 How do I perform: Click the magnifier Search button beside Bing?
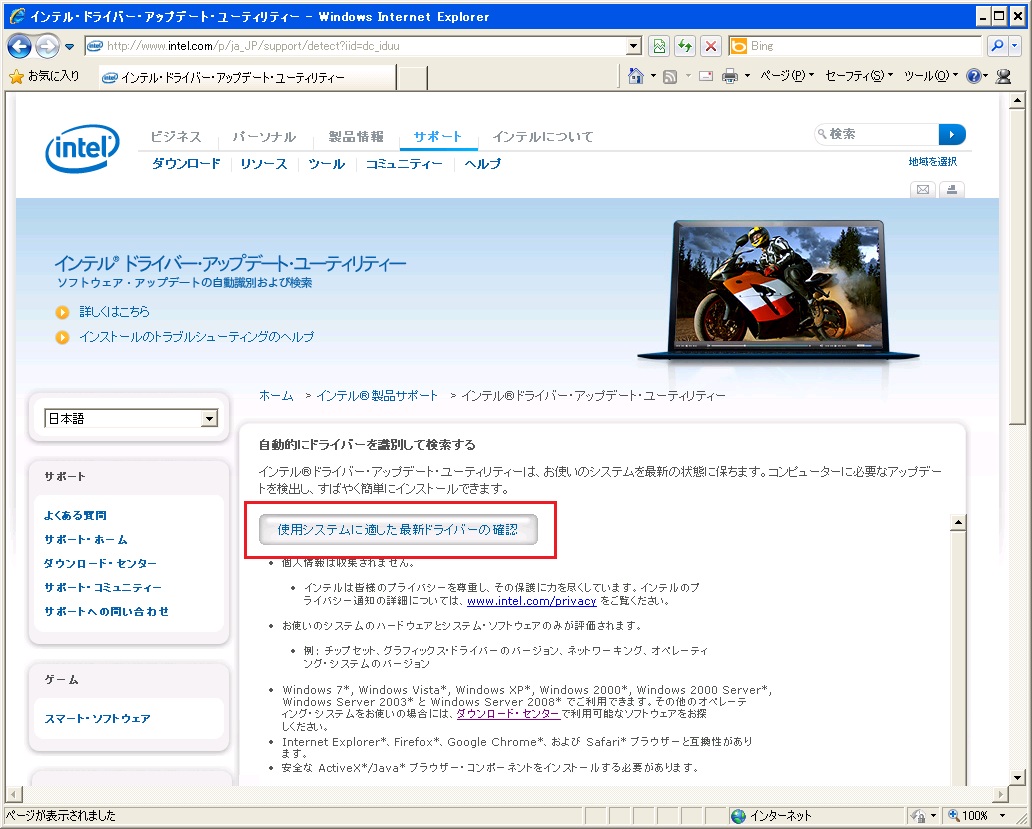point(998,46)
